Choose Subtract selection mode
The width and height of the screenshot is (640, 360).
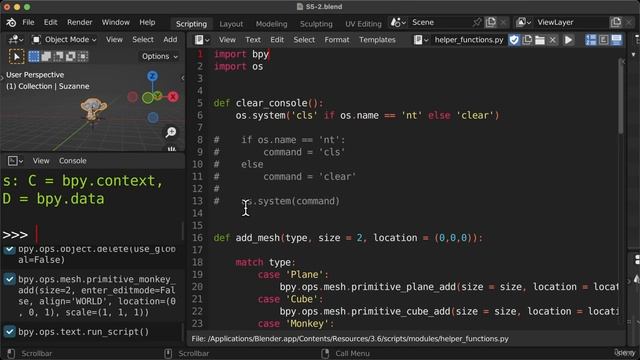pyautogui.click(x=58, y=56)
